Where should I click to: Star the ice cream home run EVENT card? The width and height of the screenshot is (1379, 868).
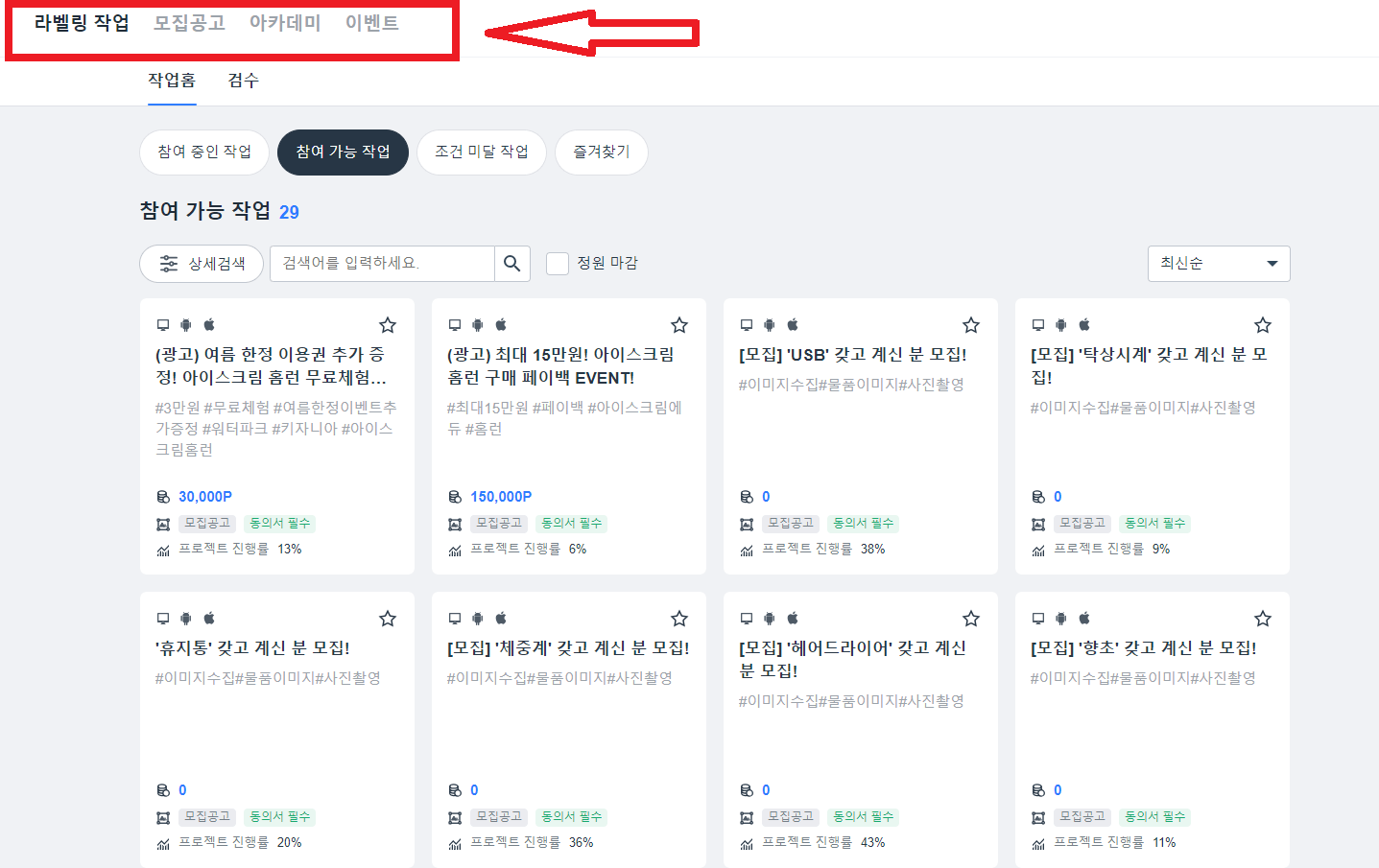coord(678,325)
